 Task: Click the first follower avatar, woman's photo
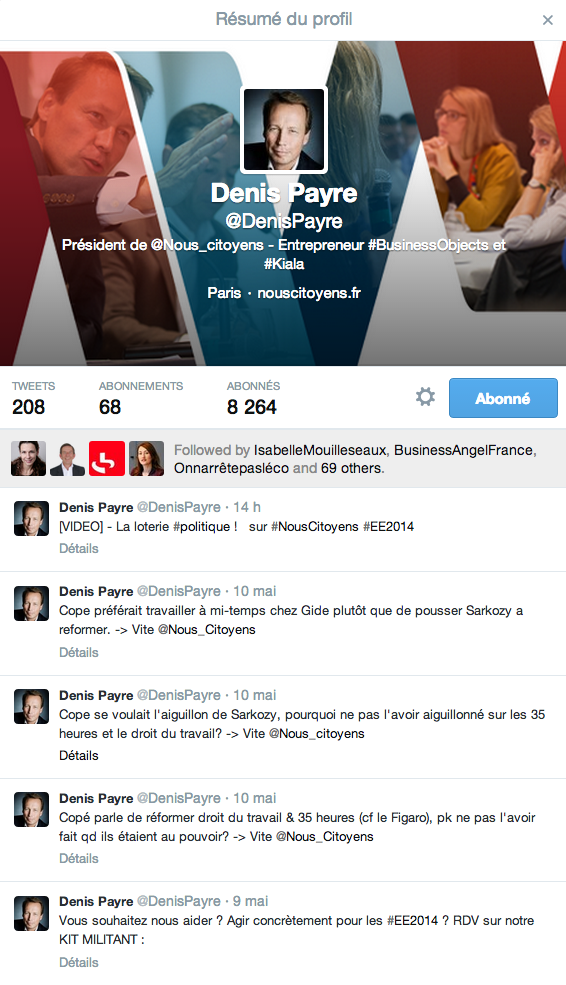pyautogui.click(x=28, y=459)
